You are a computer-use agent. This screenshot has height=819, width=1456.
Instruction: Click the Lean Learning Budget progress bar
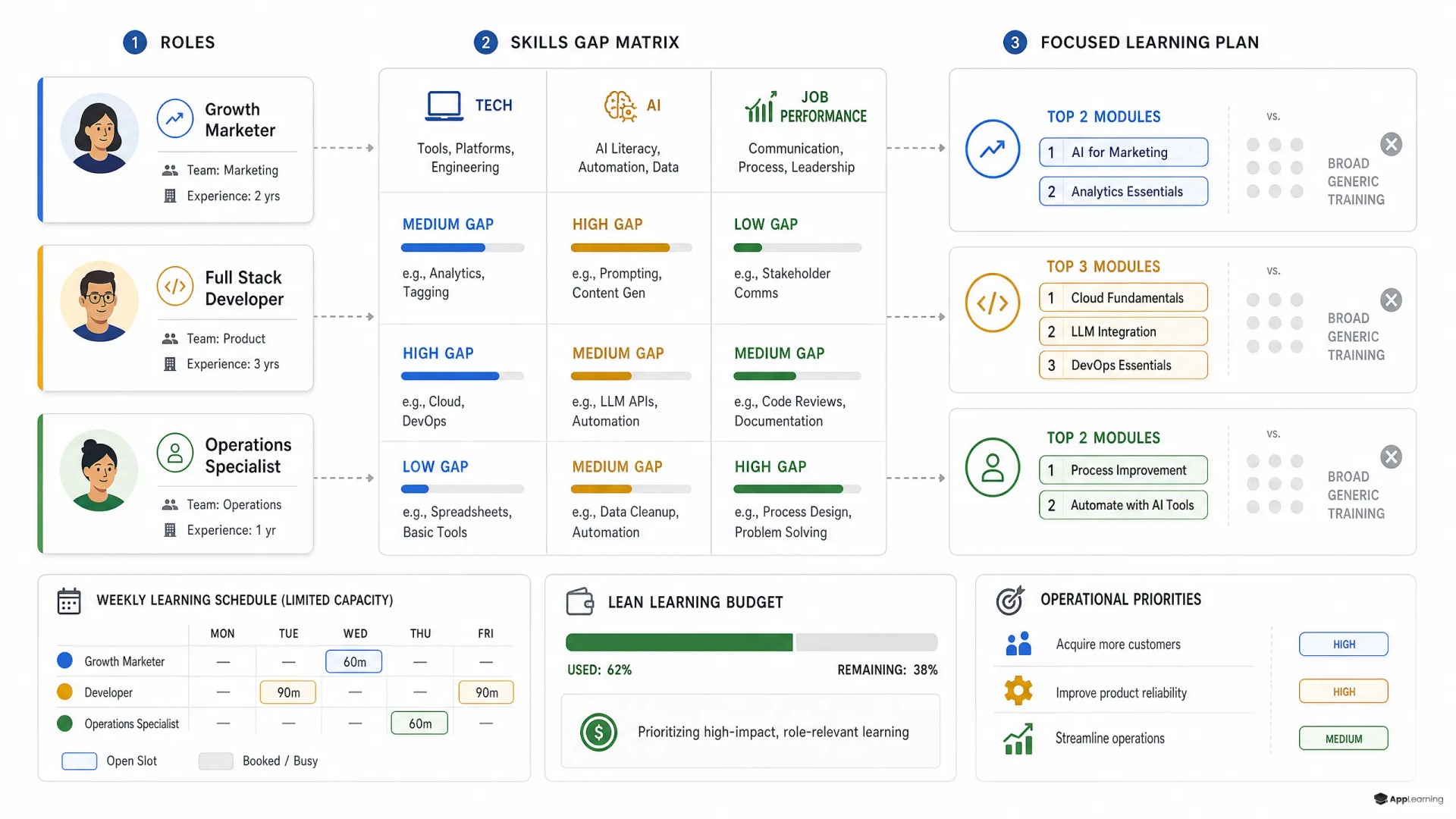(x=752, y=642)
